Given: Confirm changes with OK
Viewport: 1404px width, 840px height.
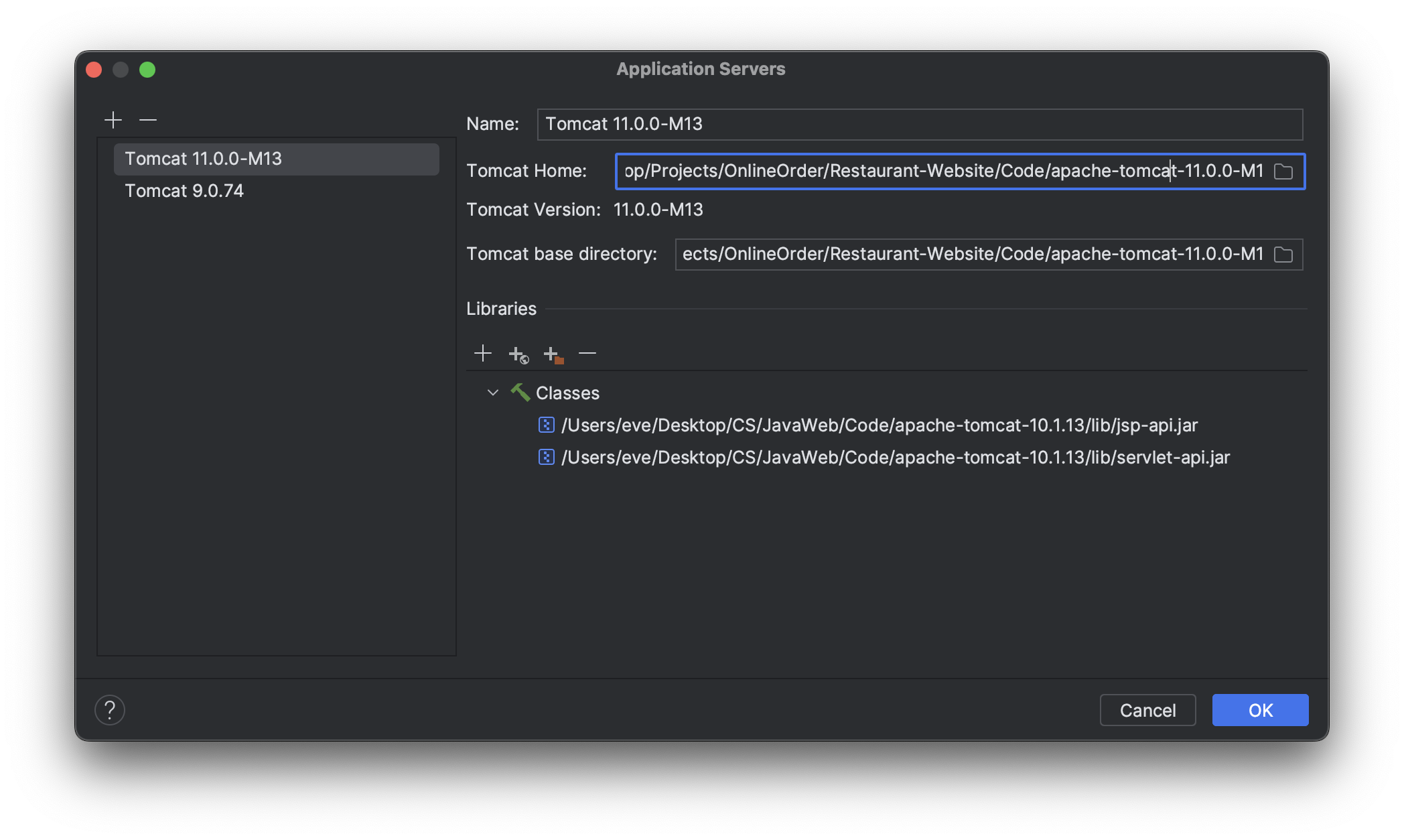Looking at the screenshot, I should click(1259, 710).
